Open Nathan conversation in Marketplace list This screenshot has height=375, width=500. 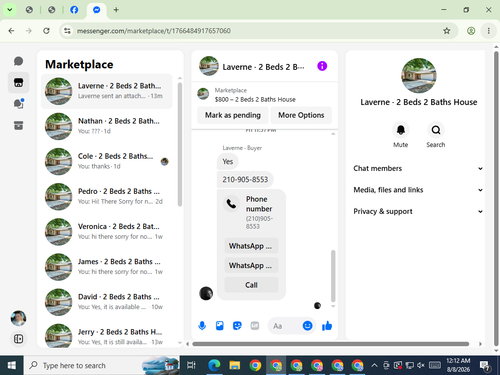click(107, 126)
